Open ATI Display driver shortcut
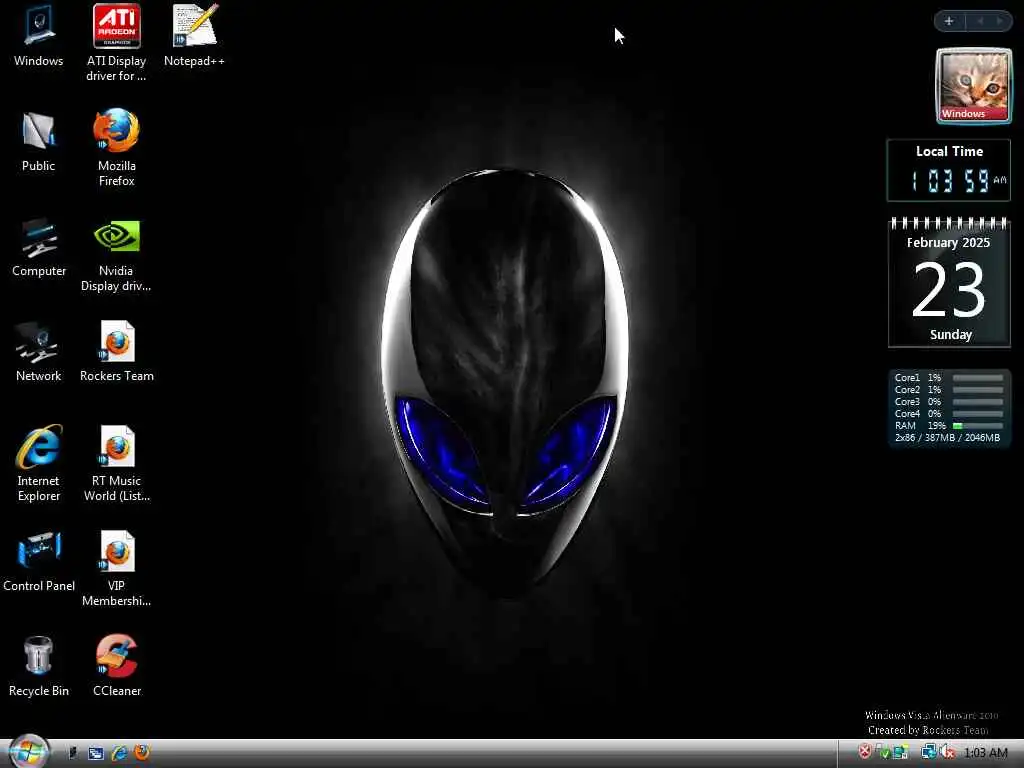 (x=116, y=43)
